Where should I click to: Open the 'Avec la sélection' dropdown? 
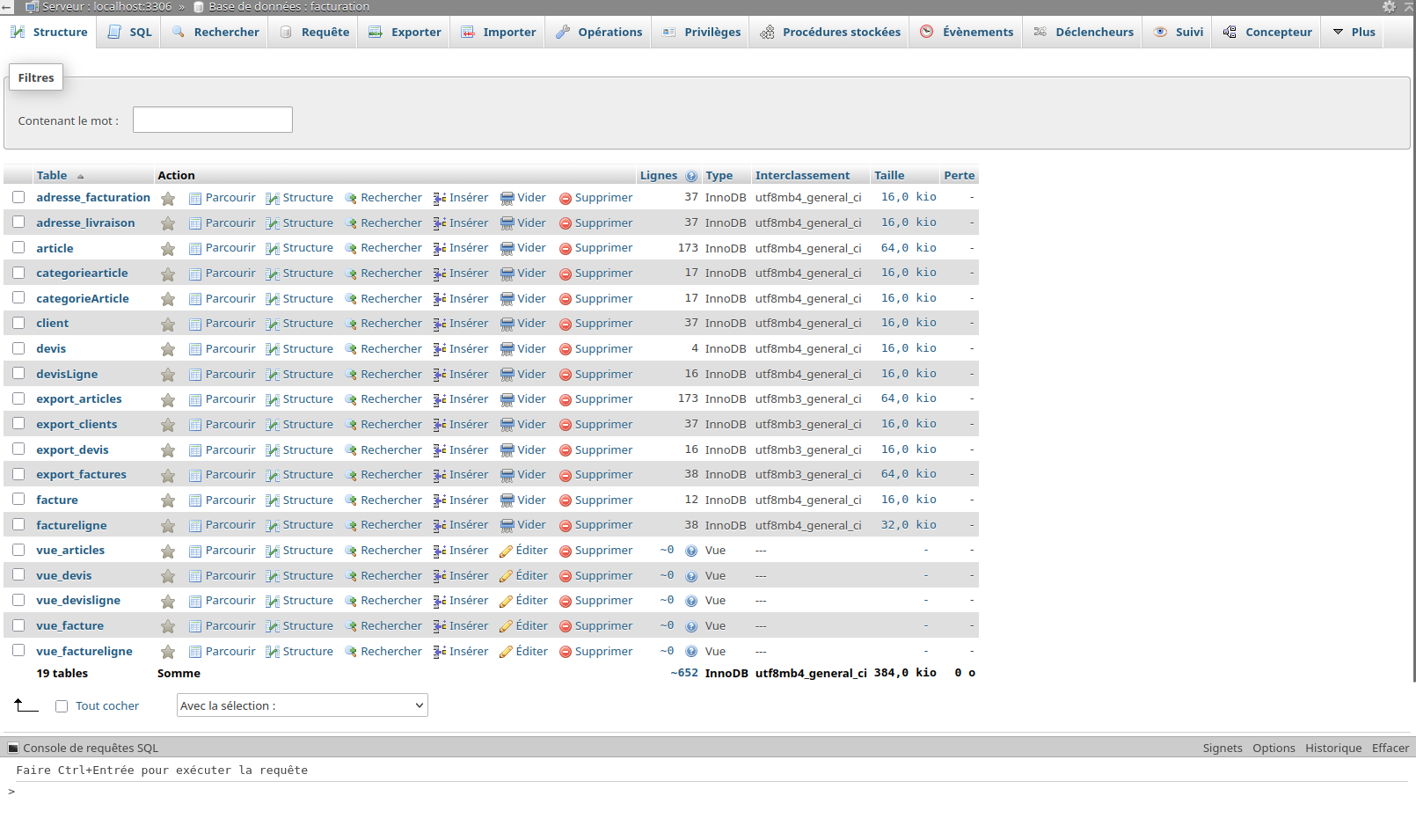tap(302, 705)
